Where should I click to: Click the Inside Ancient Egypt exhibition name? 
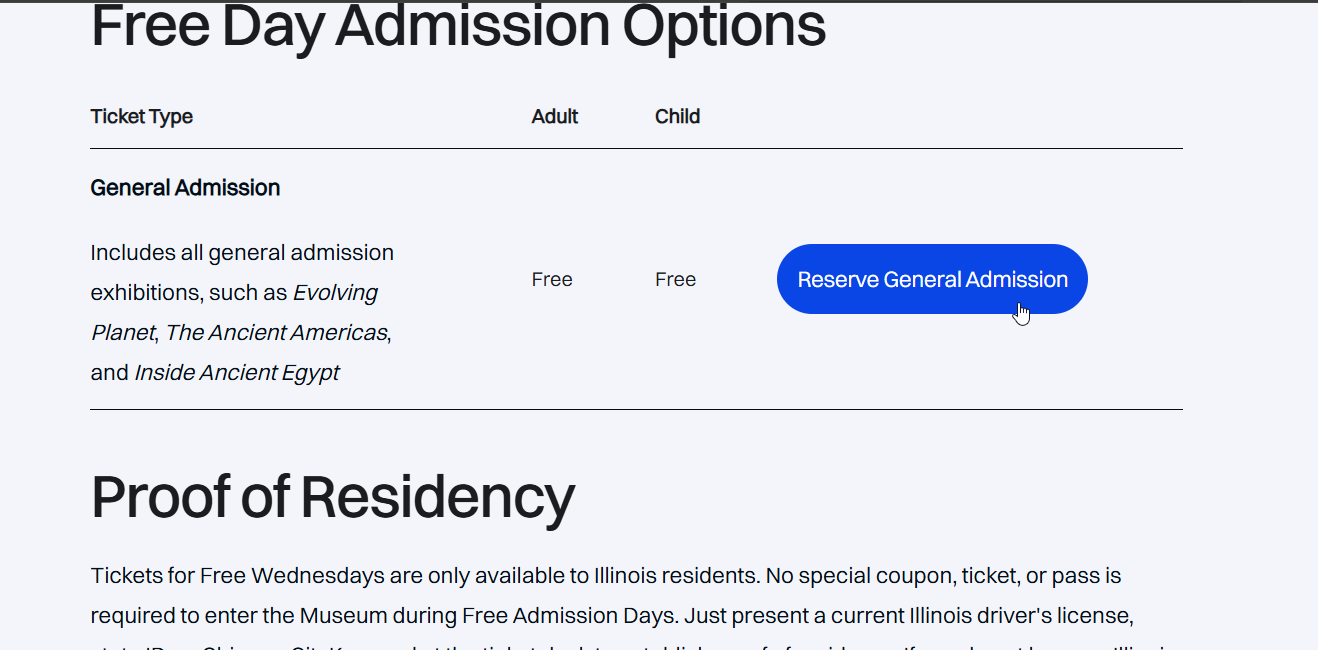[237, 373]
